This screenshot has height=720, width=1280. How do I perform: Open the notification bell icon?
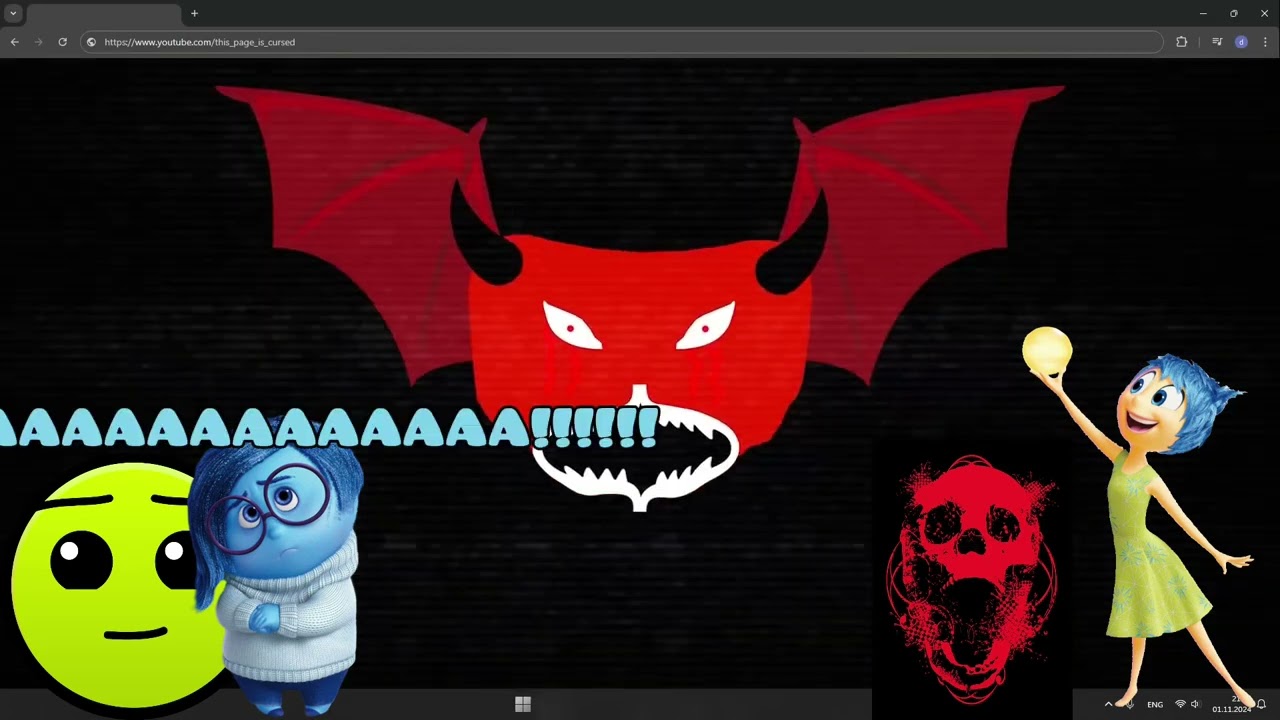pyautogui.click(x=1261, y=704)
